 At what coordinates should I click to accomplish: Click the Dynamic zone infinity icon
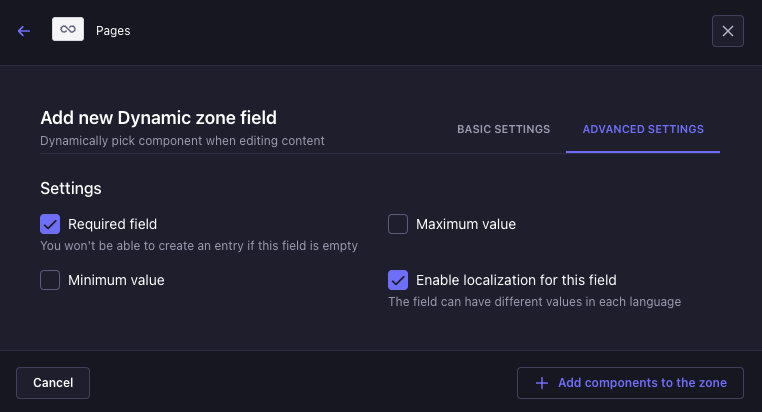pyautogui.click(x=68, y=30)
